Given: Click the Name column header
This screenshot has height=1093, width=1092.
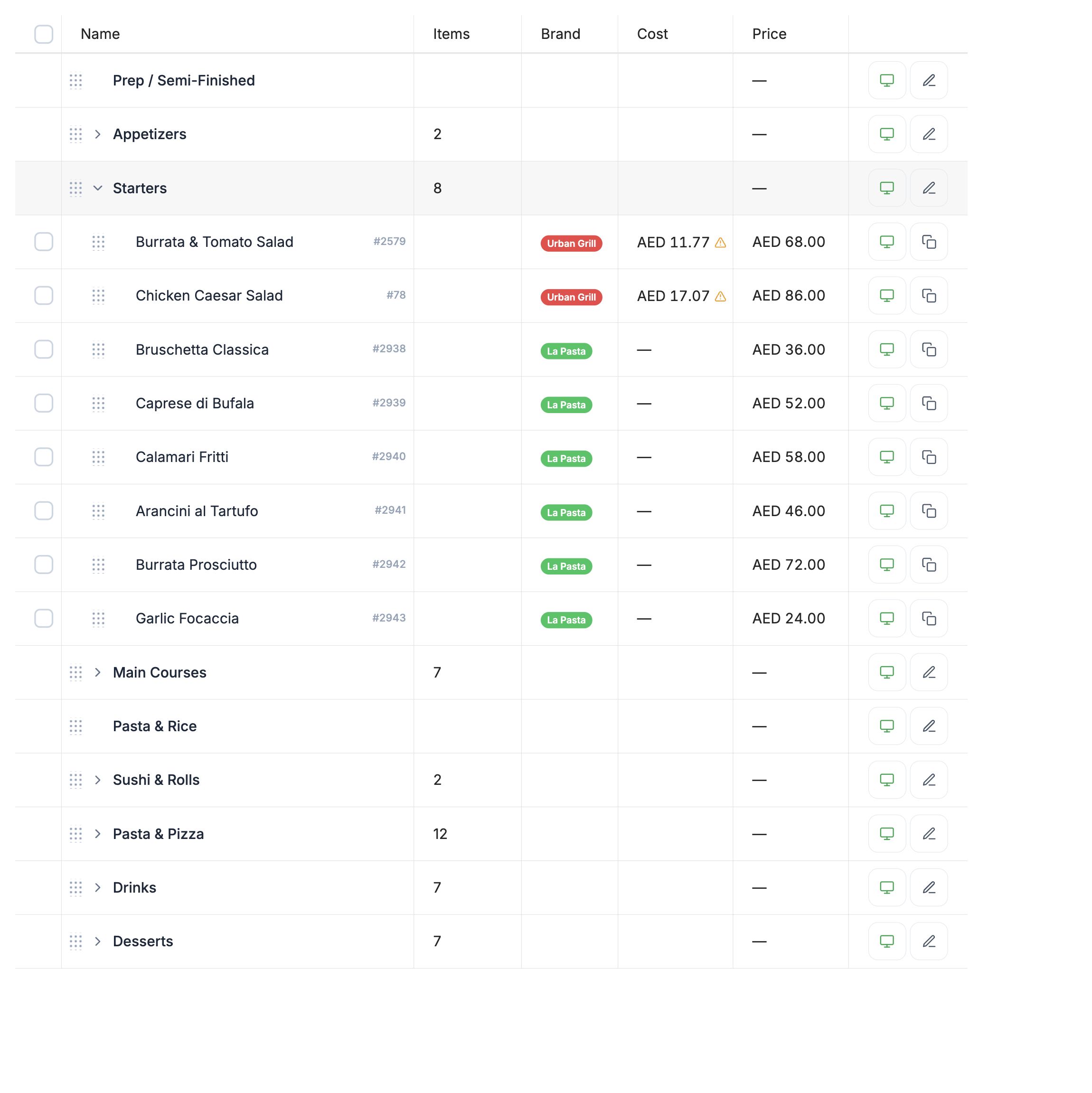Looking at the screenshot, I should 100,34.
